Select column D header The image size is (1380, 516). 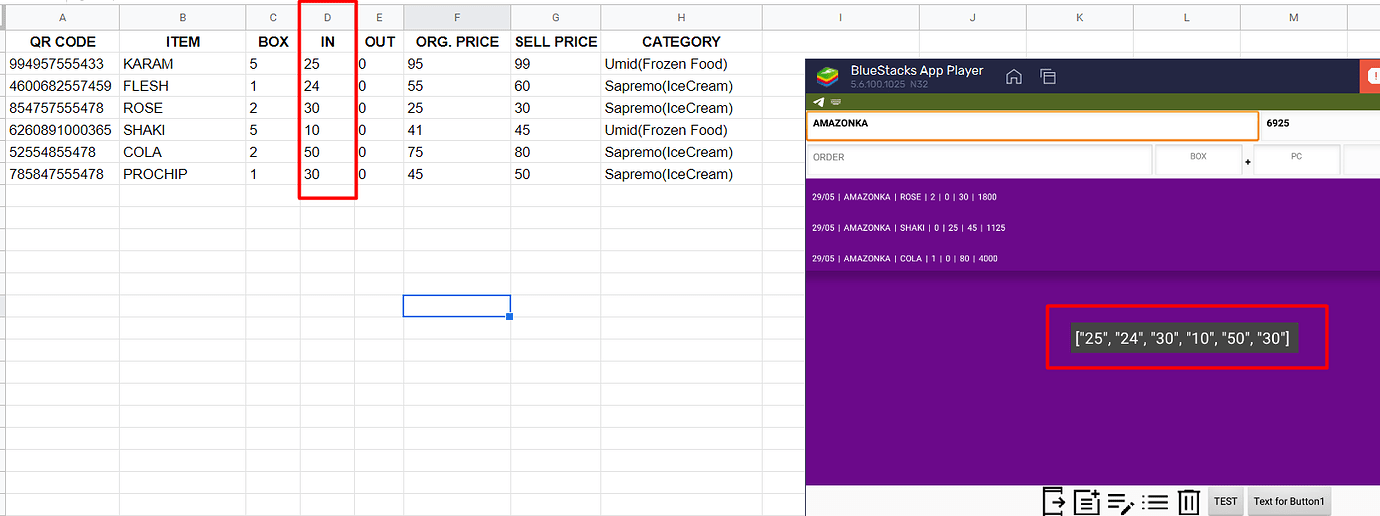tap(327, 18)
